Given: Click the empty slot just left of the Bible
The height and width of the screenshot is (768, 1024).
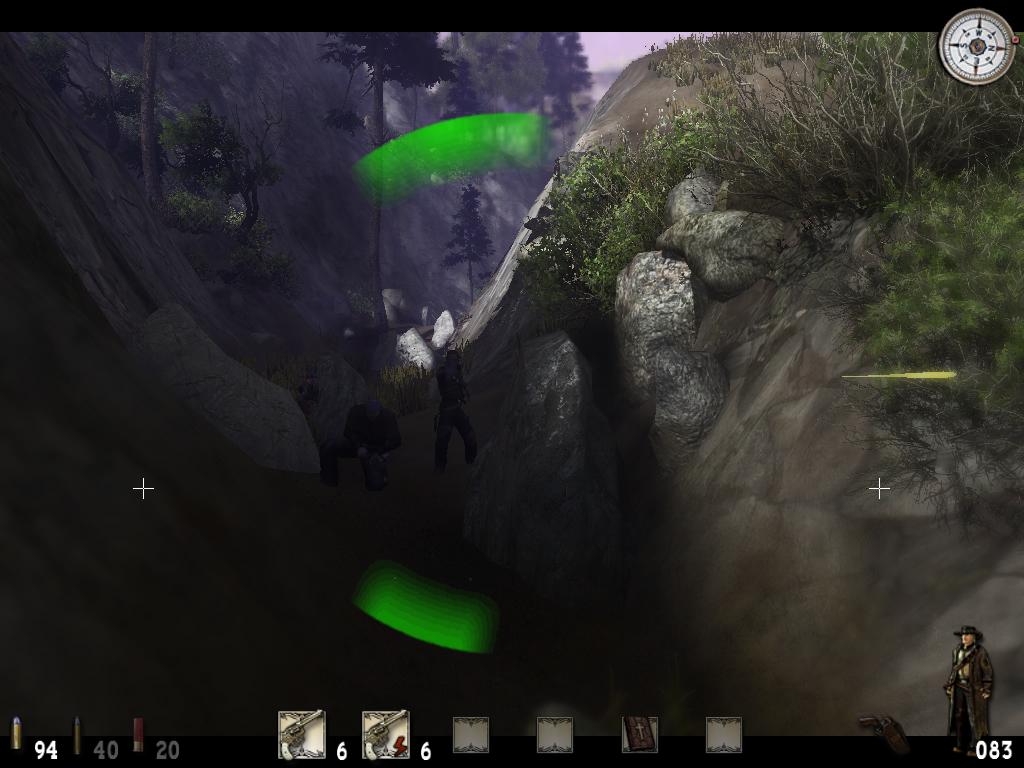Looking at the screenshot, I should pyautogui.click(x=555, y=735).
